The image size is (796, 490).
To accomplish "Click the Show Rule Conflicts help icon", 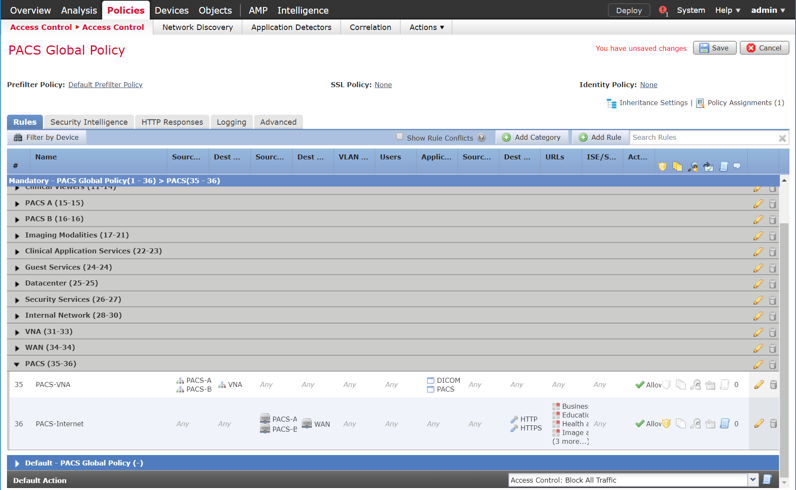I will [x=482, y=138].
